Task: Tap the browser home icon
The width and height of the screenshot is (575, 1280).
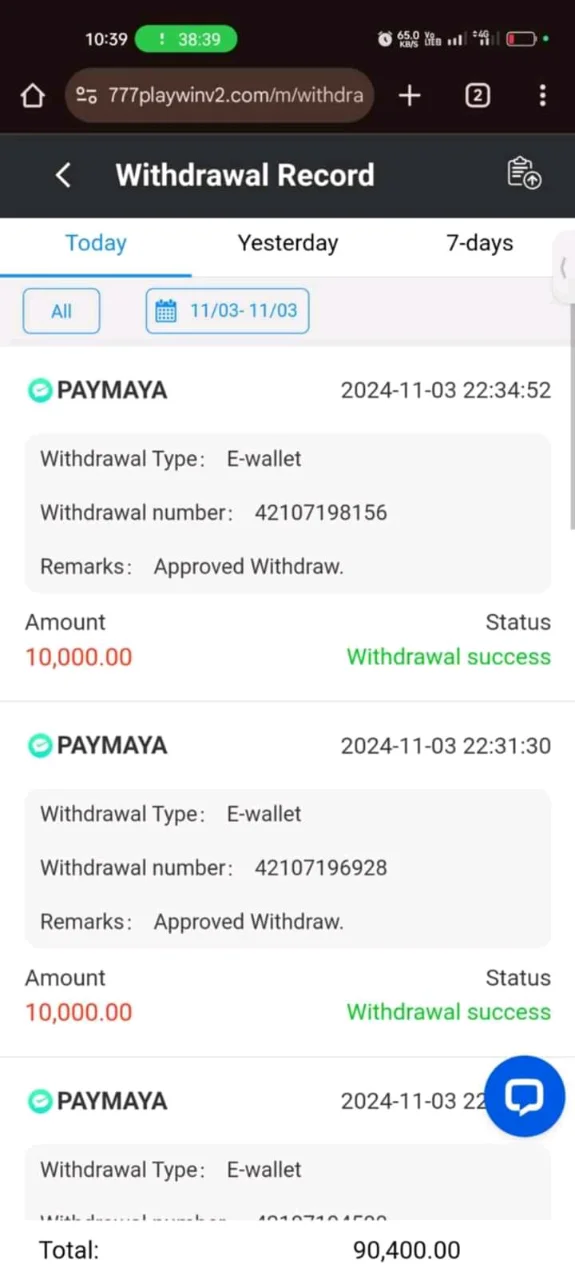Action: pos(33,96)
